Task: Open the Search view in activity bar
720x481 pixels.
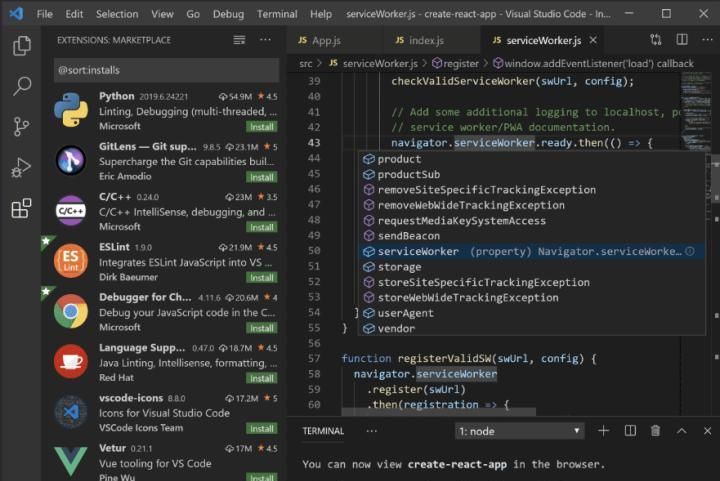Action: tap(21, 86)
